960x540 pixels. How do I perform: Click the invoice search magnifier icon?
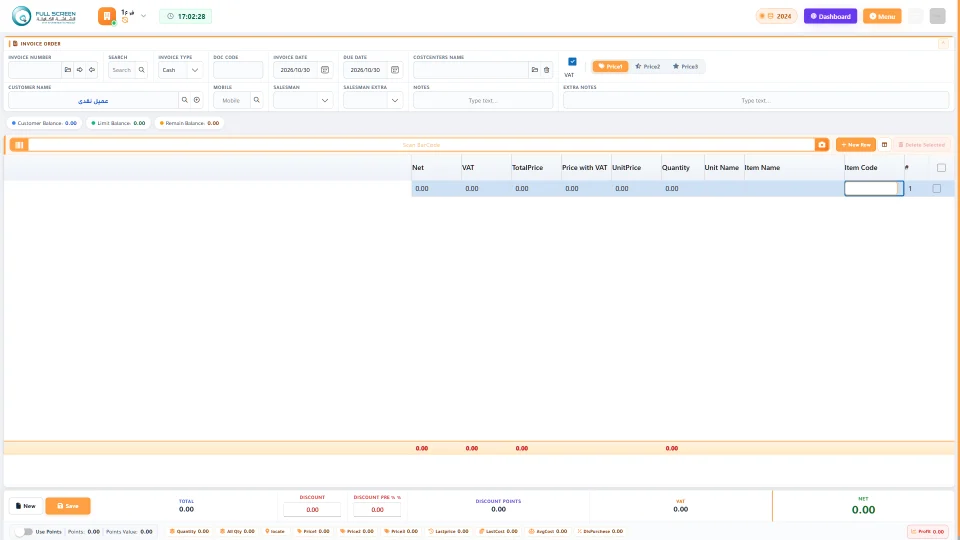point(141,70)
